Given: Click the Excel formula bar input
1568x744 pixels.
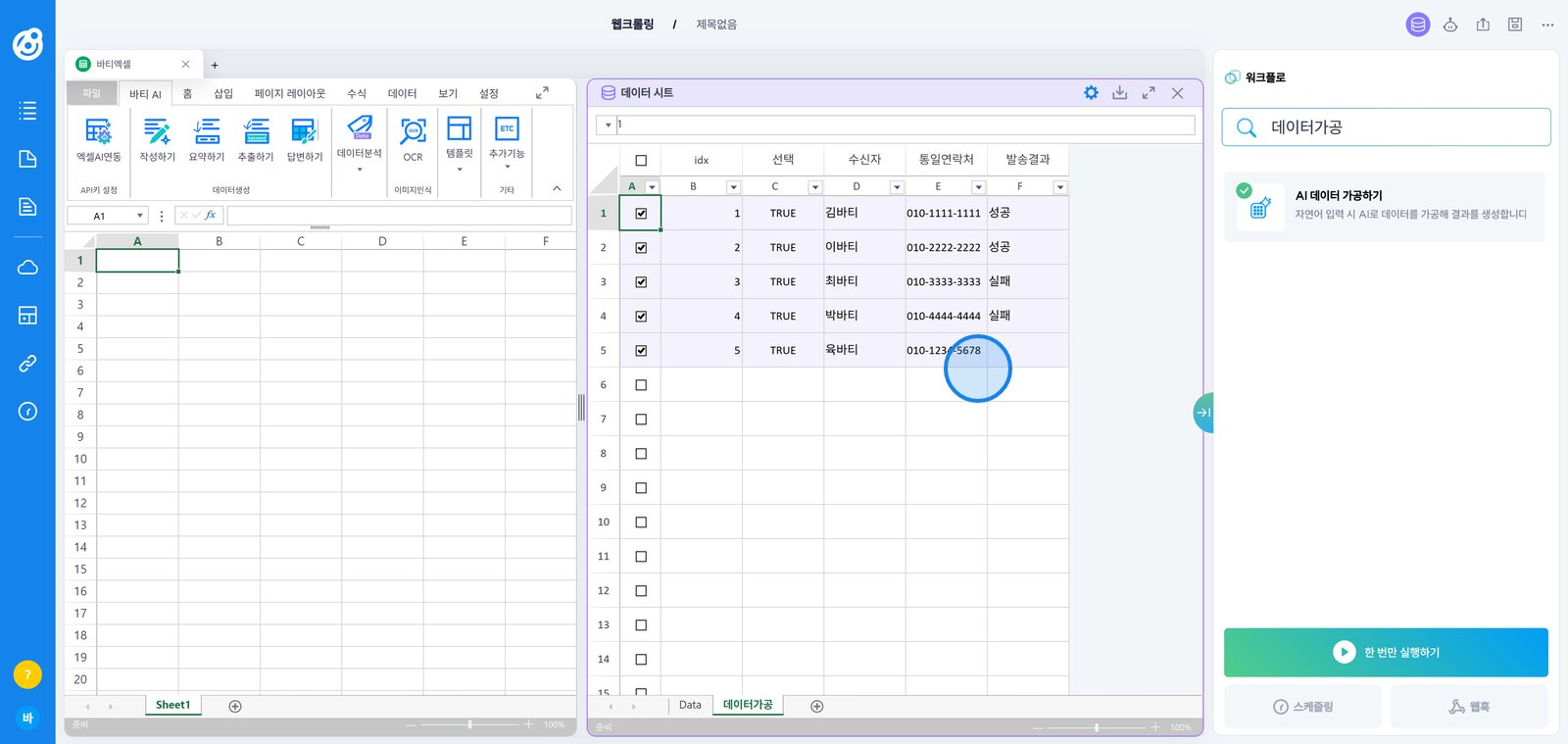Looking at the screenshot, I should click(x=399, y=216).
